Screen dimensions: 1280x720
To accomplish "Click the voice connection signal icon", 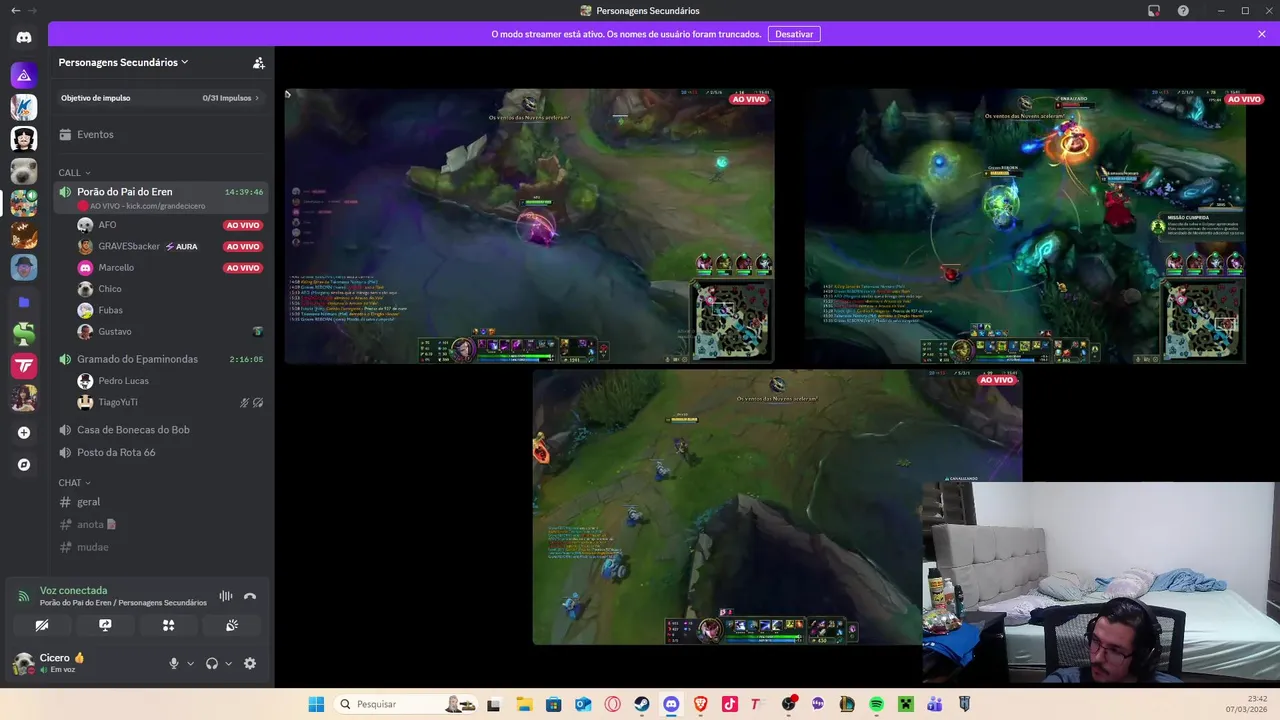I will tap(24, 596).
